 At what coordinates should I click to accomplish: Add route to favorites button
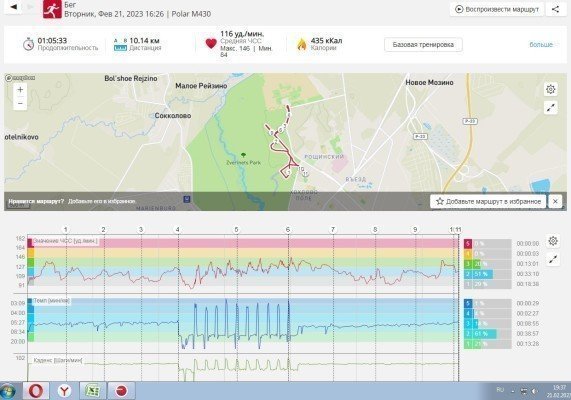pyautogui.click(x=488, y=201)
